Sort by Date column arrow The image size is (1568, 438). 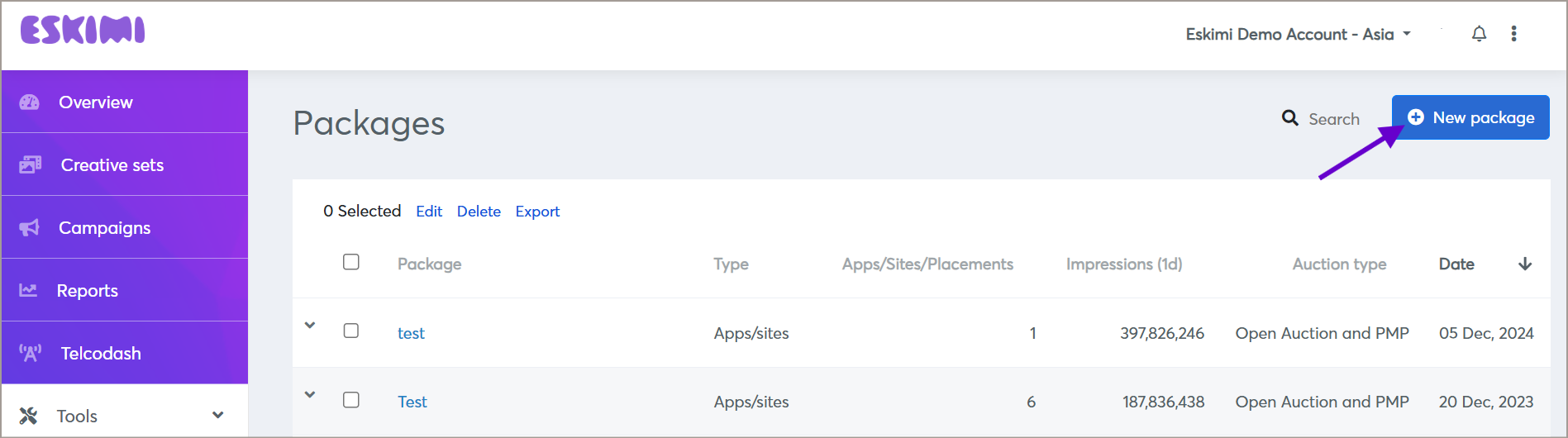[1525, 264]
